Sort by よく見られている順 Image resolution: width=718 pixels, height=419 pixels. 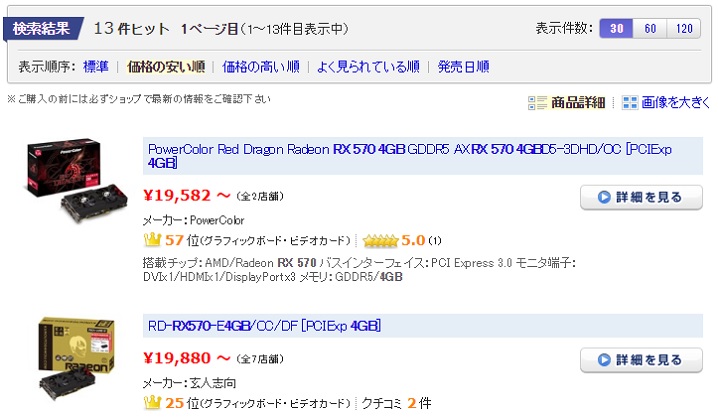tap(368, 67)
